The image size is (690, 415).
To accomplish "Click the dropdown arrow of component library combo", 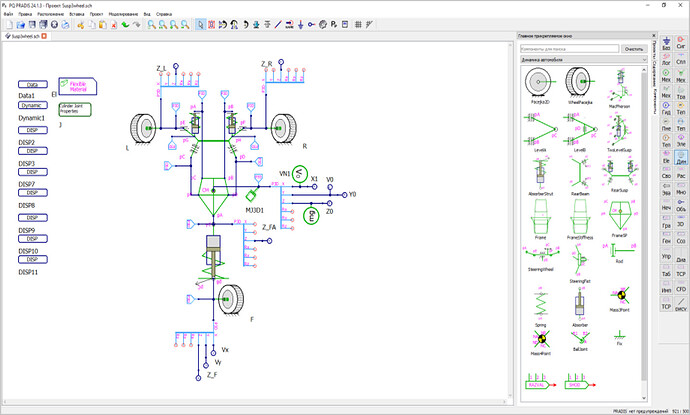I will [644, 59].
